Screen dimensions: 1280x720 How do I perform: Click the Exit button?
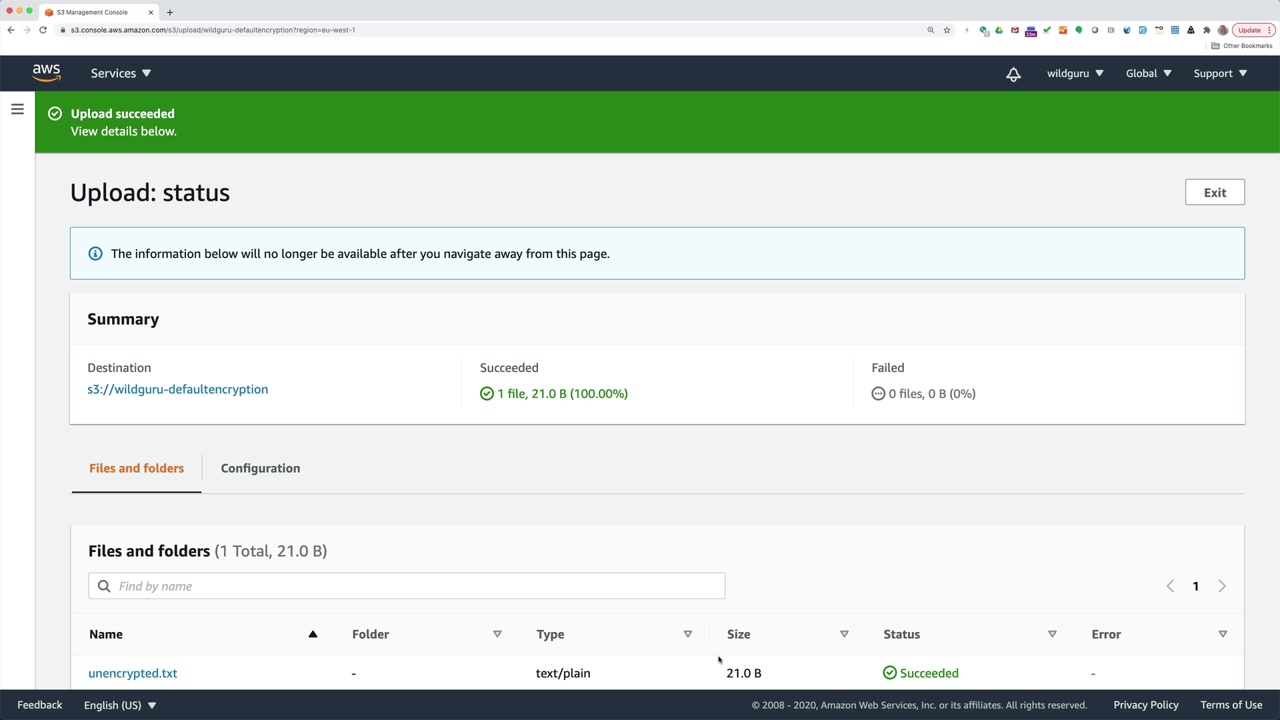click(x=1215, y=192)
